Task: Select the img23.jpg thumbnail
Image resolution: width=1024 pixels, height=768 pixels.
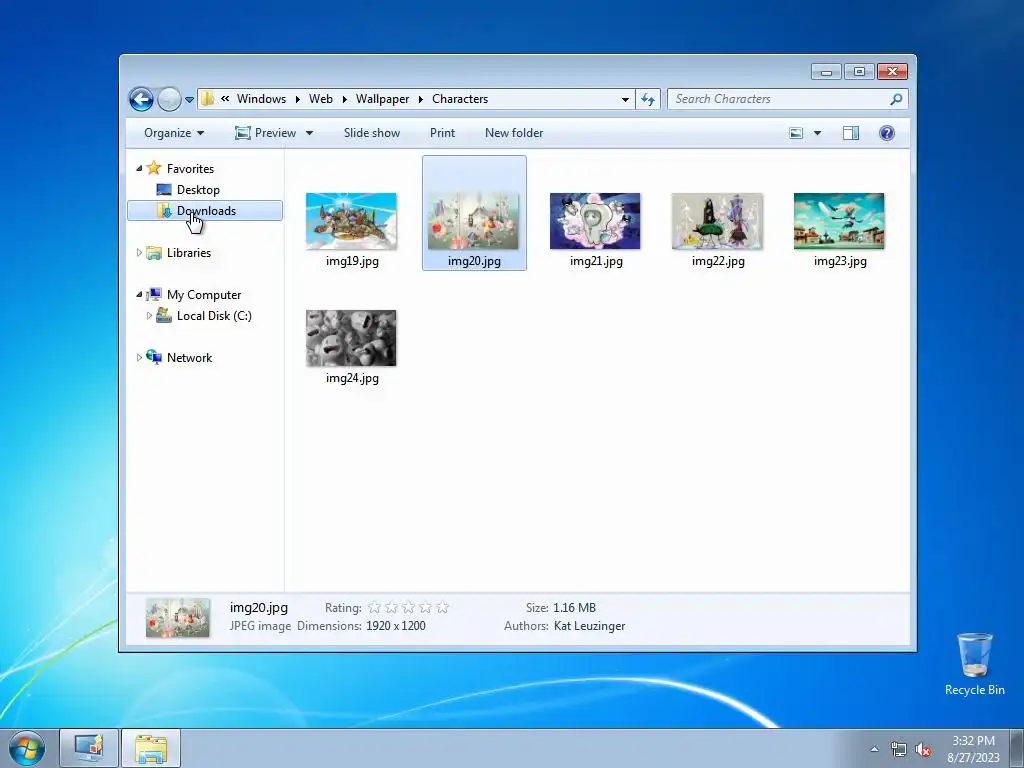Action: [x=839, y=221]
